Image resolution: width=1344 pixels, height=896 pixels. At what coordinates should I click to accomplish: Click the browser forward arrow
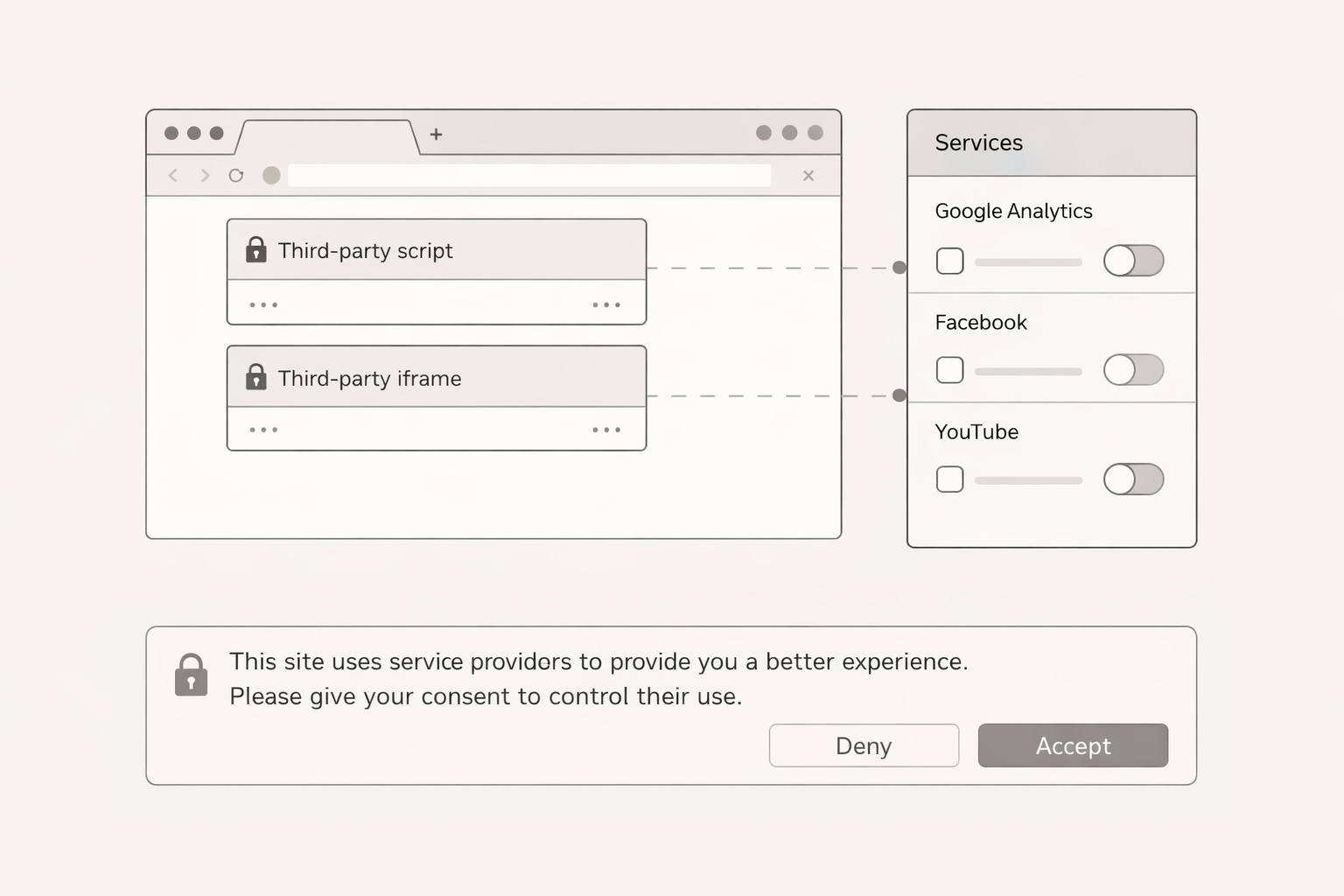click(205, 176)
